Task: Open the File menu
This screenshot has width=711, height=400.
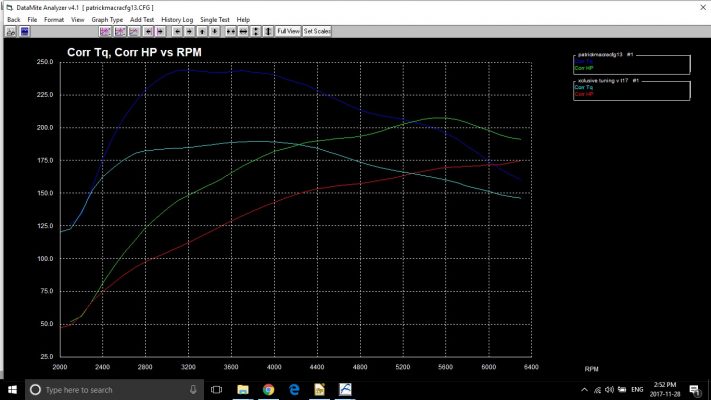Action: pyautogui.click(x=32, y=20)
